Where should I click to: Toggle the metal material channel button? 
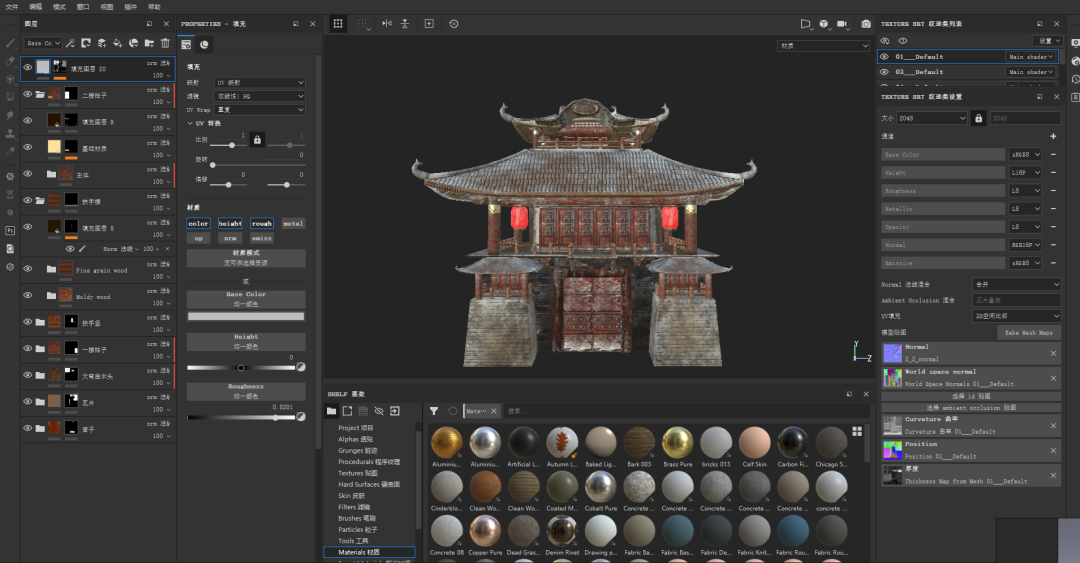pos(292,224)
